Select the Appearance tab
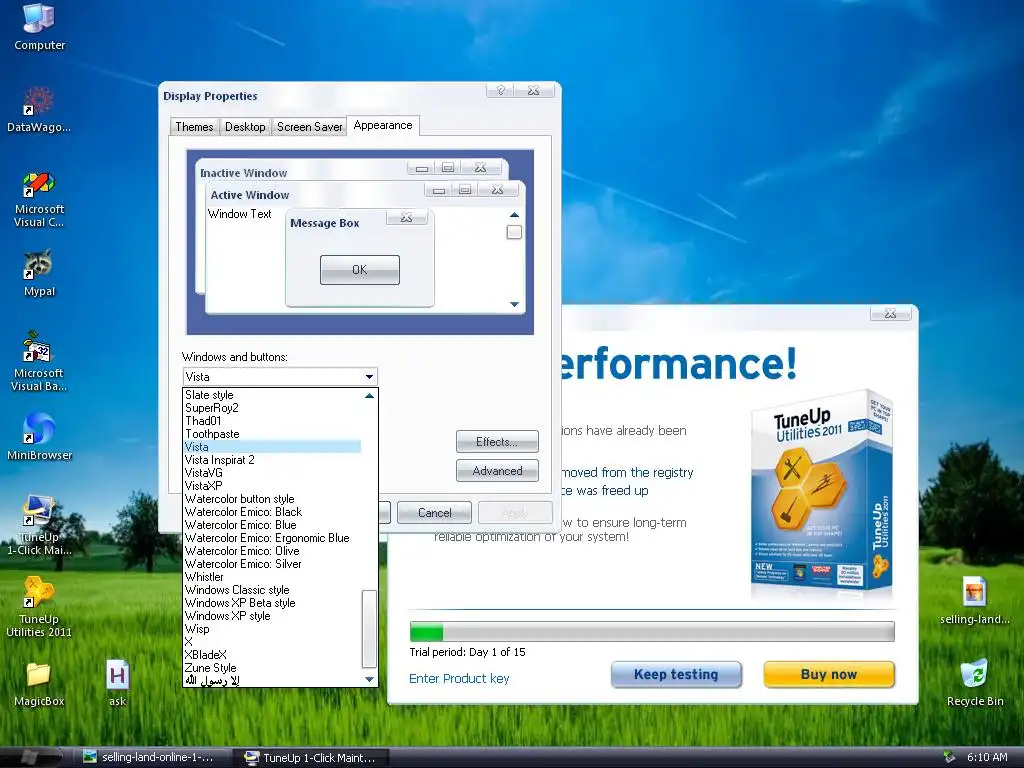 (383, 125)
